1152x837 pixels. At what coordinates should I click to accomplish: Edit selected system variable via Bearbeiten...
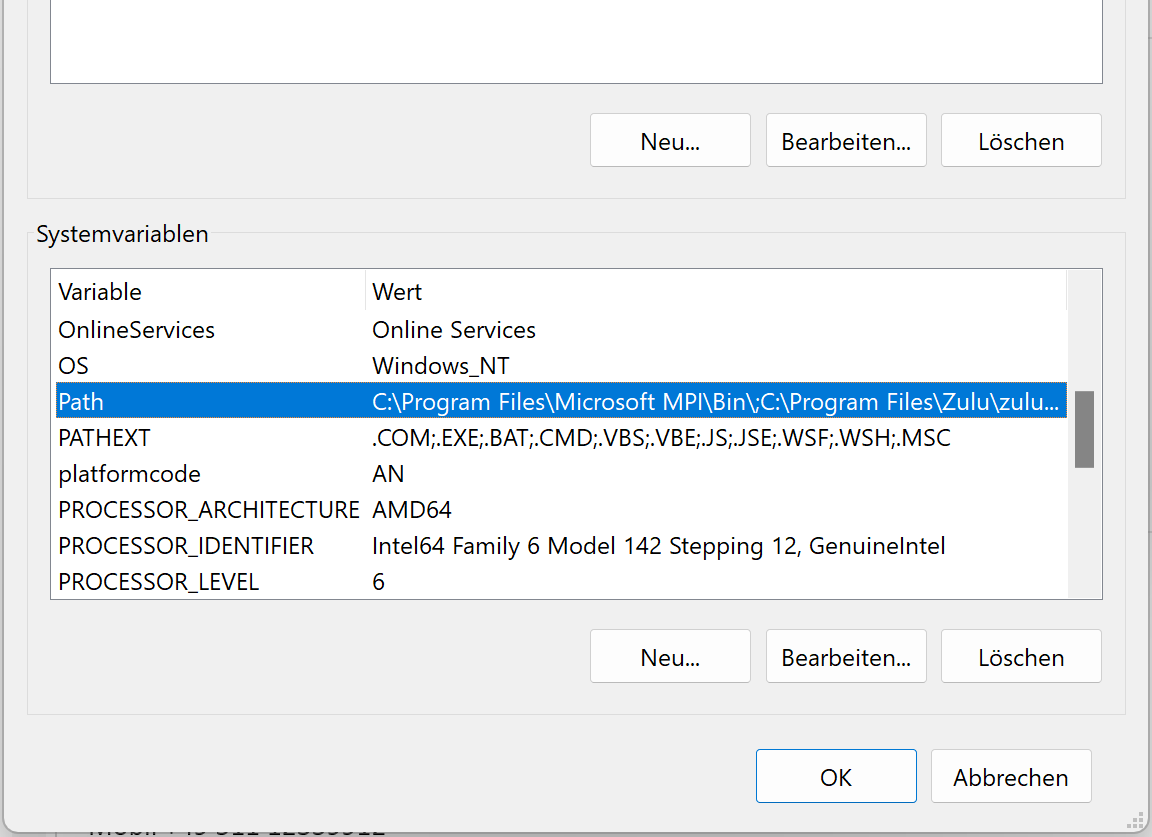coord(846,657)
